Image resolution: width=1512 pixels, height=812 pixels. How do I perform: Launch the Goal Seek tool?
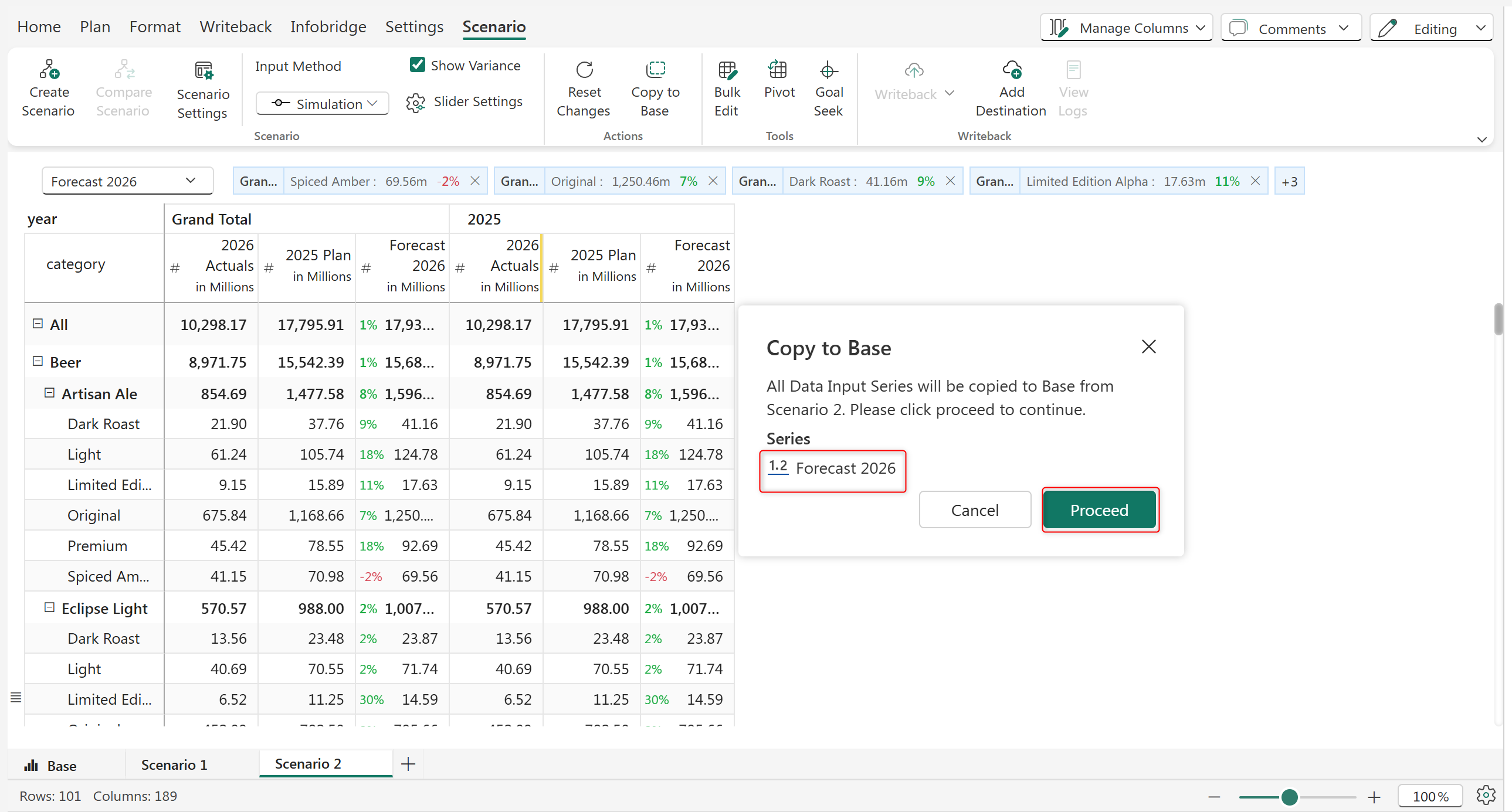click(828, 70)
